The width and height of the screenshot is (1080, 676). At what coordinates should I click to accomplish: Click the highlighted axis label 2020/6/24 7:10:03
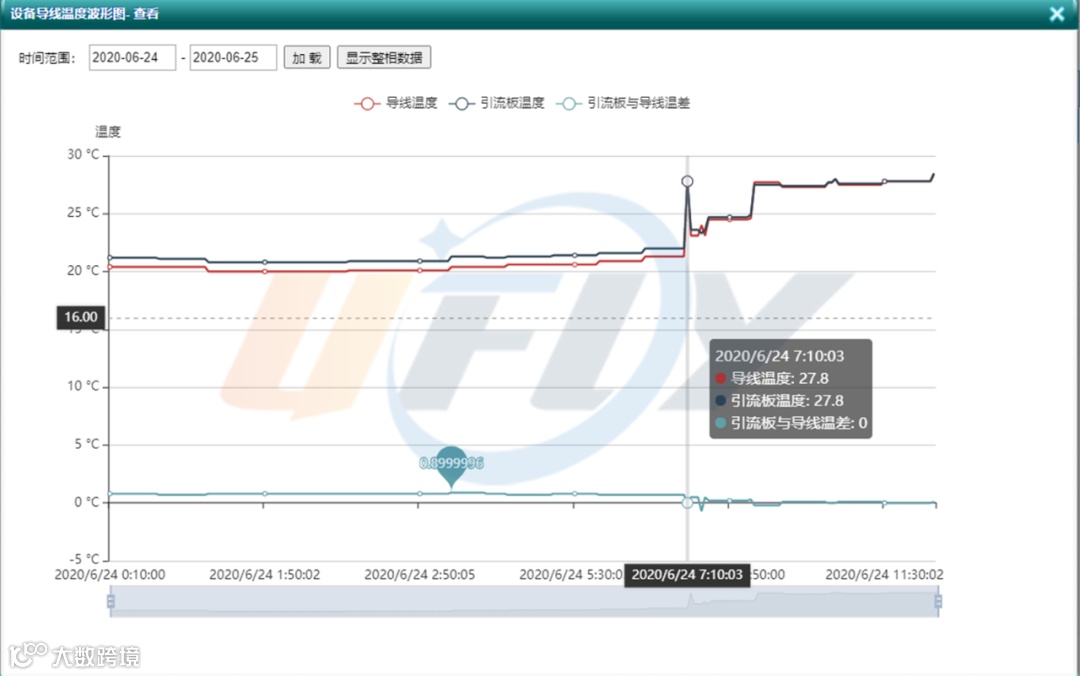tap(687, 575)
